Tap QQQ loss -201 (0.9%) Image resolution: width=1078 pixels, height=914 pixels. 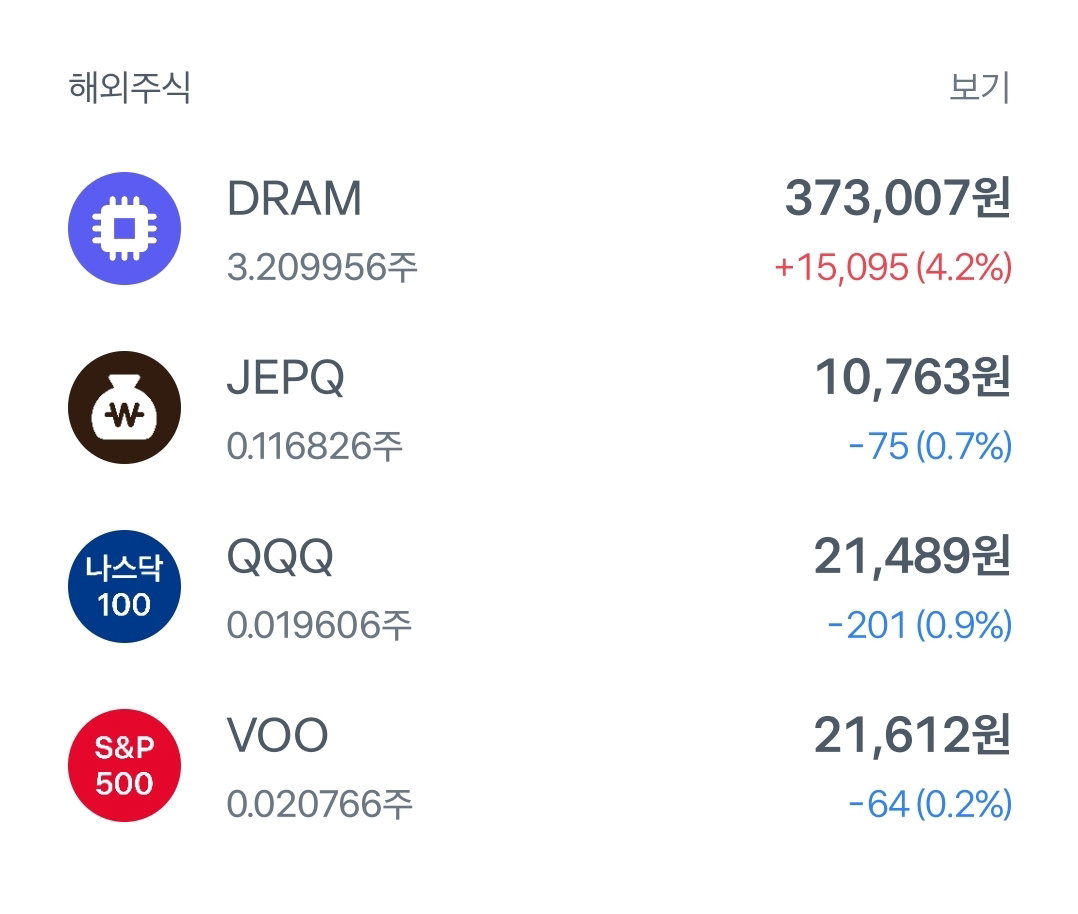point(920,624)
